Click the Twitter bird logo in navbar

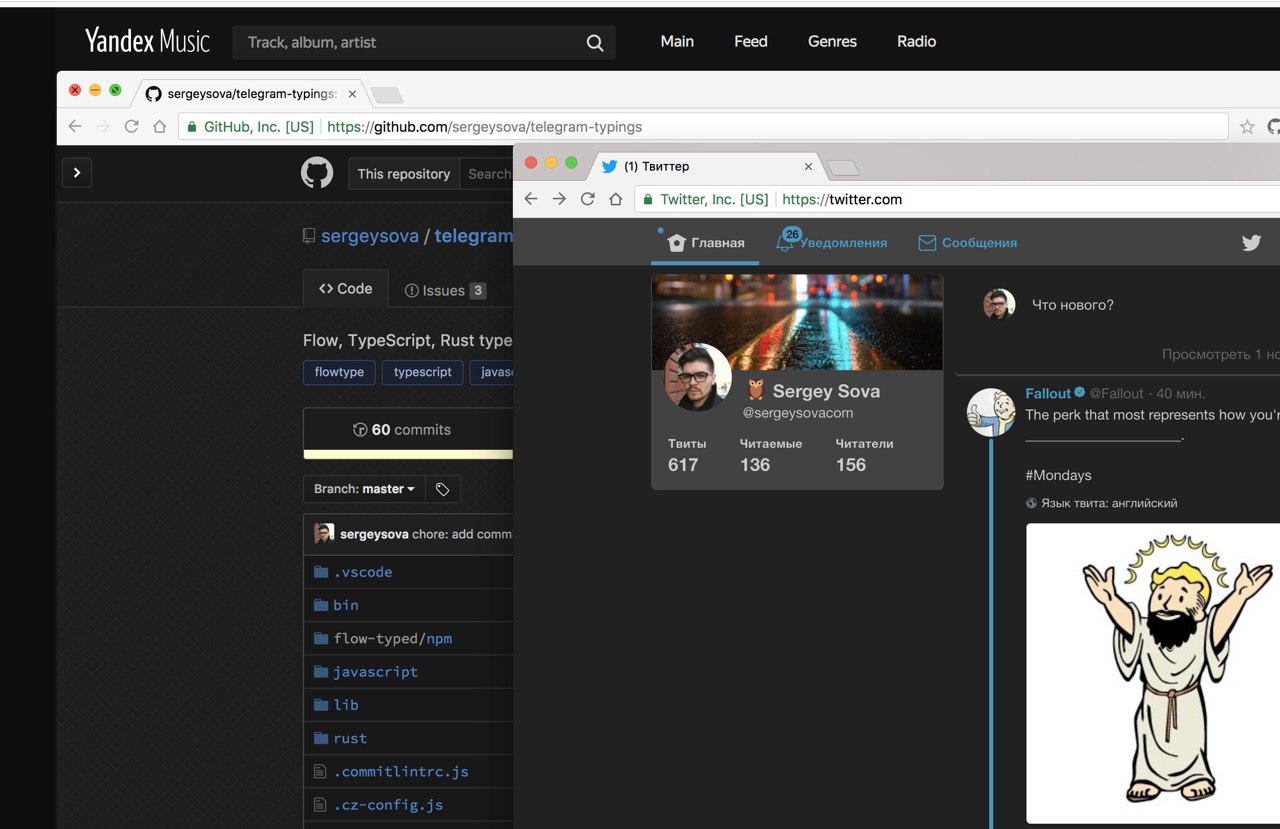click(1251, 242)
